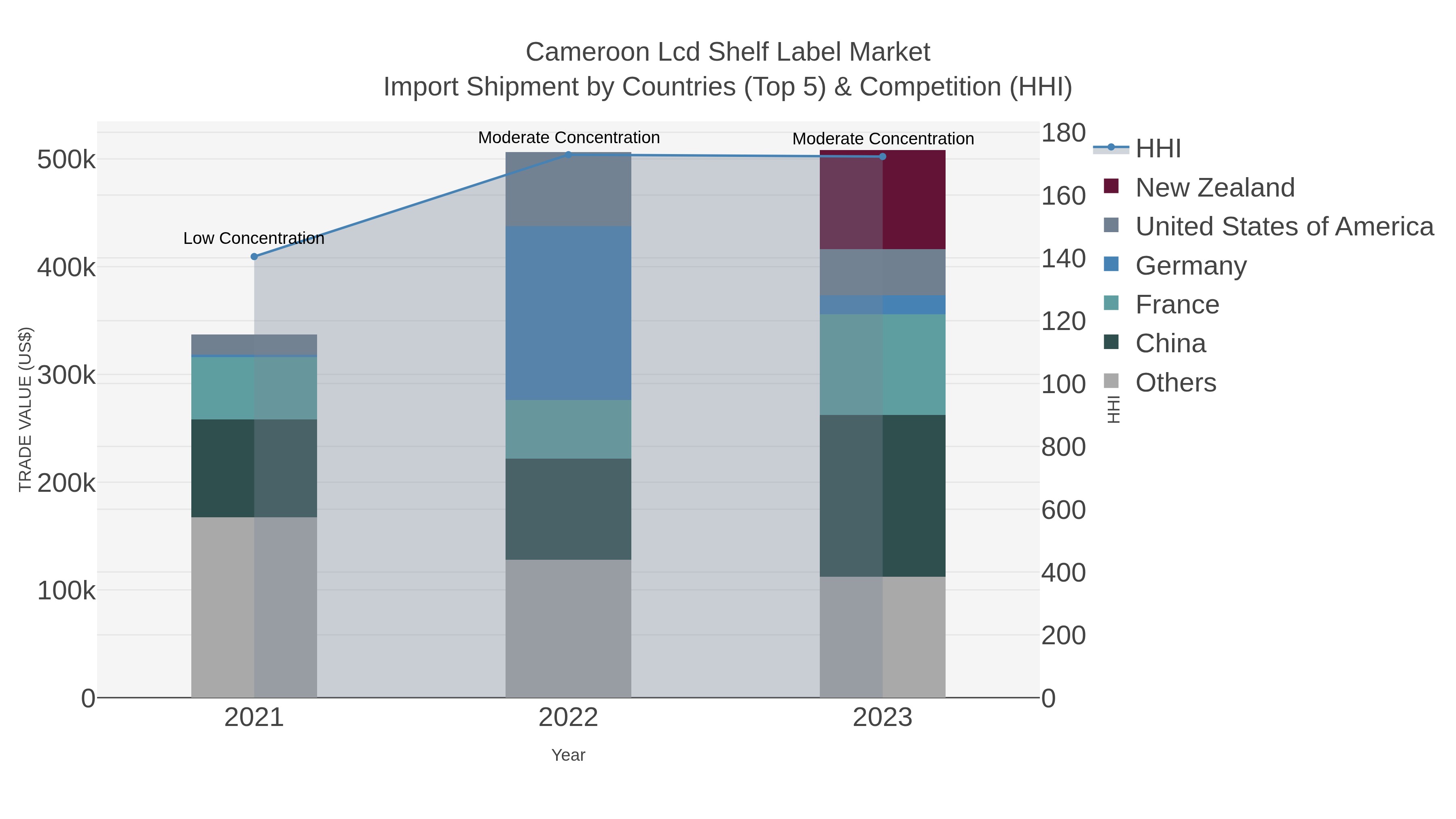
Task: Click Others gray legend swatch
Action: click(1111, 381)
